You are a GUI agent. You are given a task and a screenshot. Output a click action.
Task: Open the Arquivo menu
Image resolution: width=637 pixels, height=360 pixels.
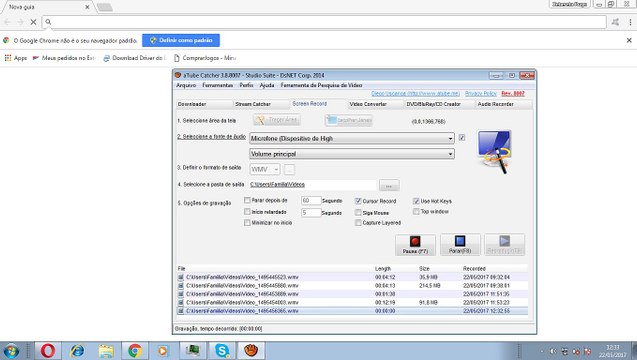coord(186,85)
